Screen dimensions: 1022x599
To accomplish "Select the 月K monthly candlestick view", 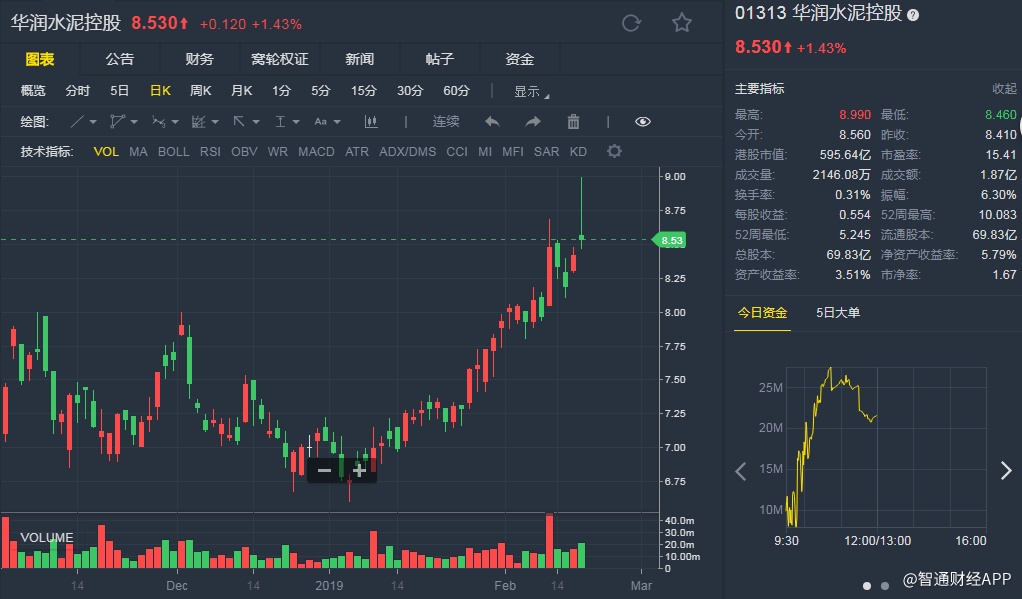I will 241,91.
